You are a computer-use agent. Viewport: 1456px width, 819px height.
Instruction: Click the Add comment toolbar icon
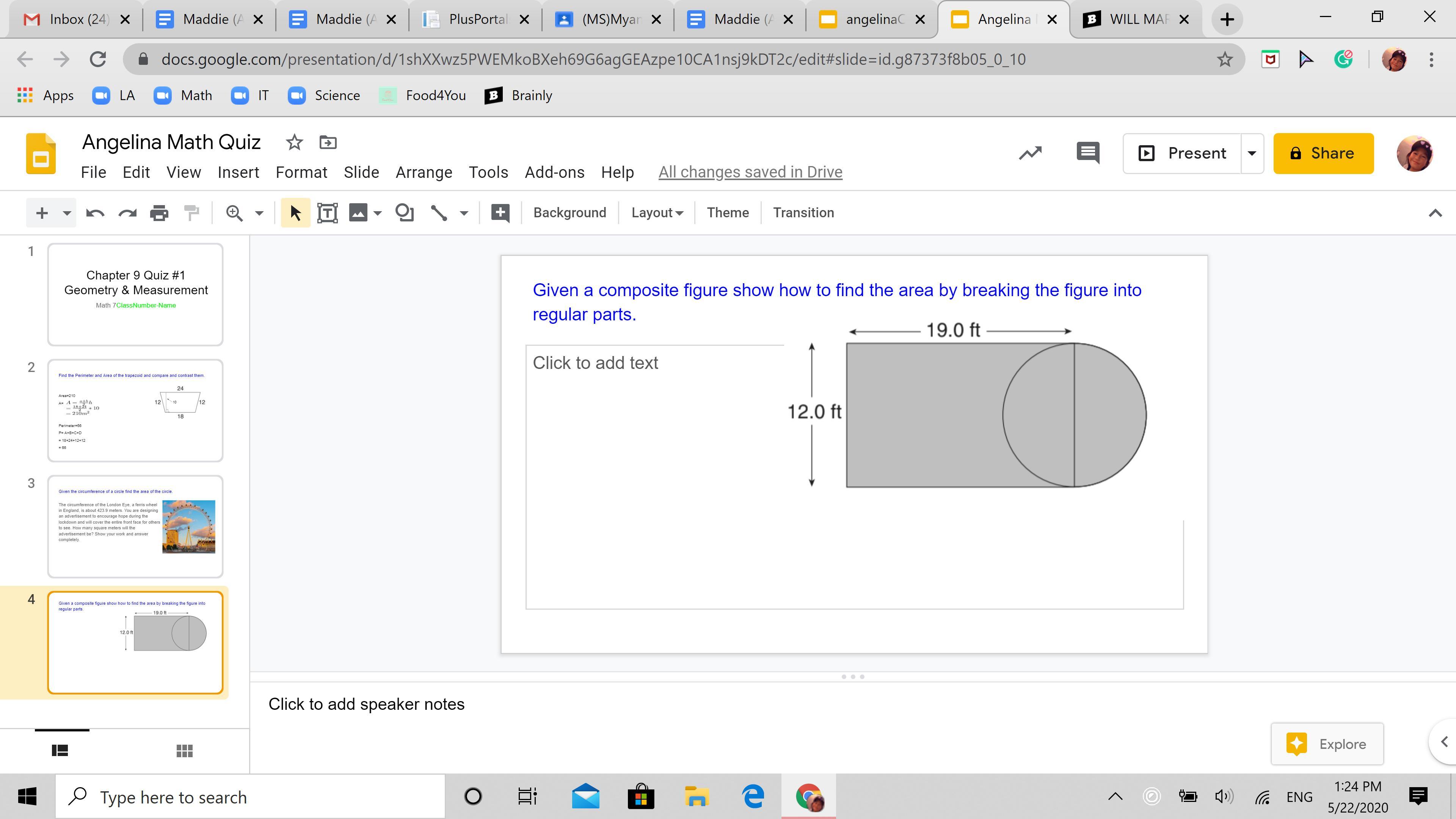[500, 213]
